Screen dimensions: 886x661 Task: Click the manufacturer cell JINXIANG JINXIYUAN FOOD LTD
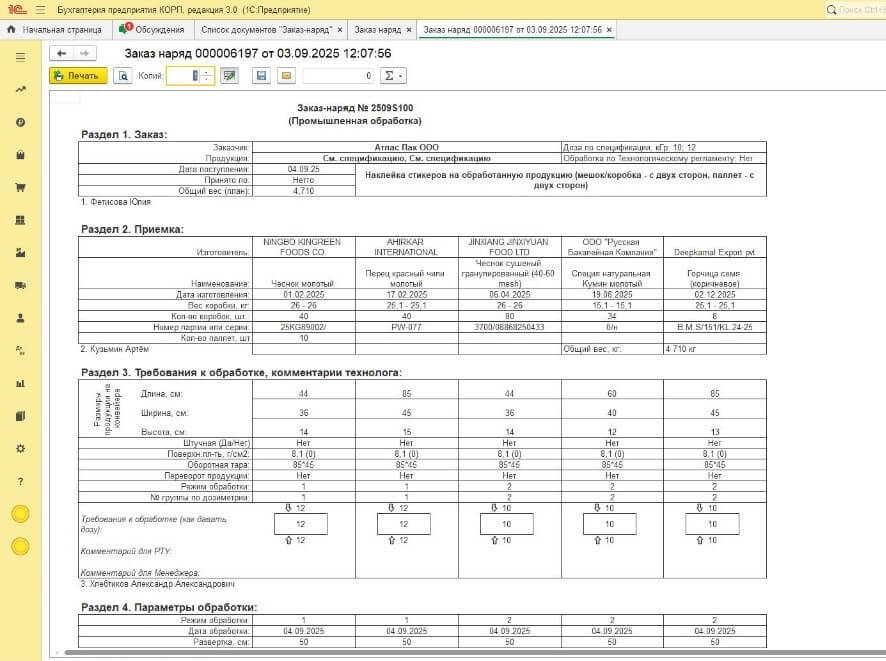[509, 247]
